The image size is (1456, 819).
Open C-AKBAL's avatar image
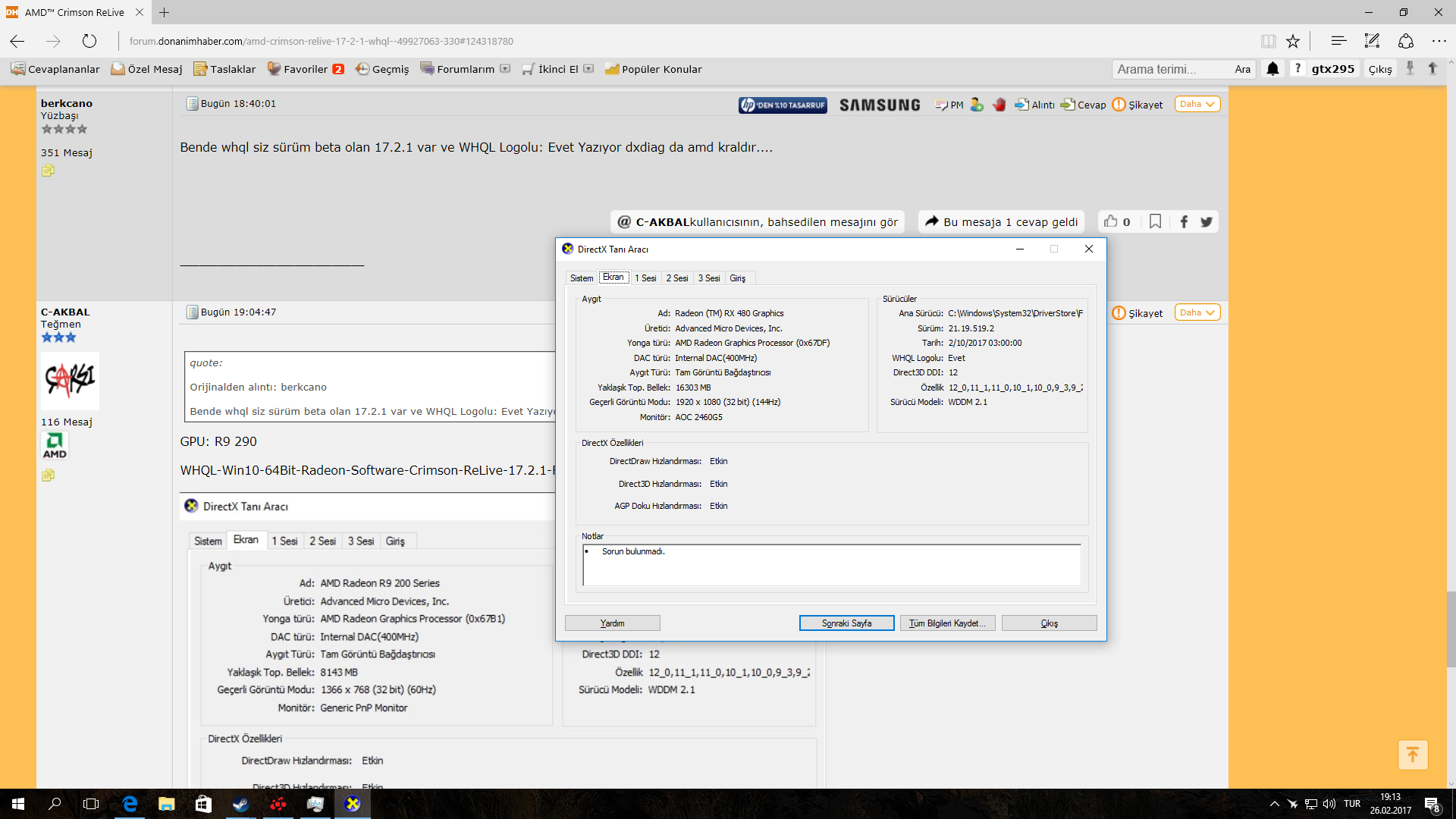click(70, 381)
